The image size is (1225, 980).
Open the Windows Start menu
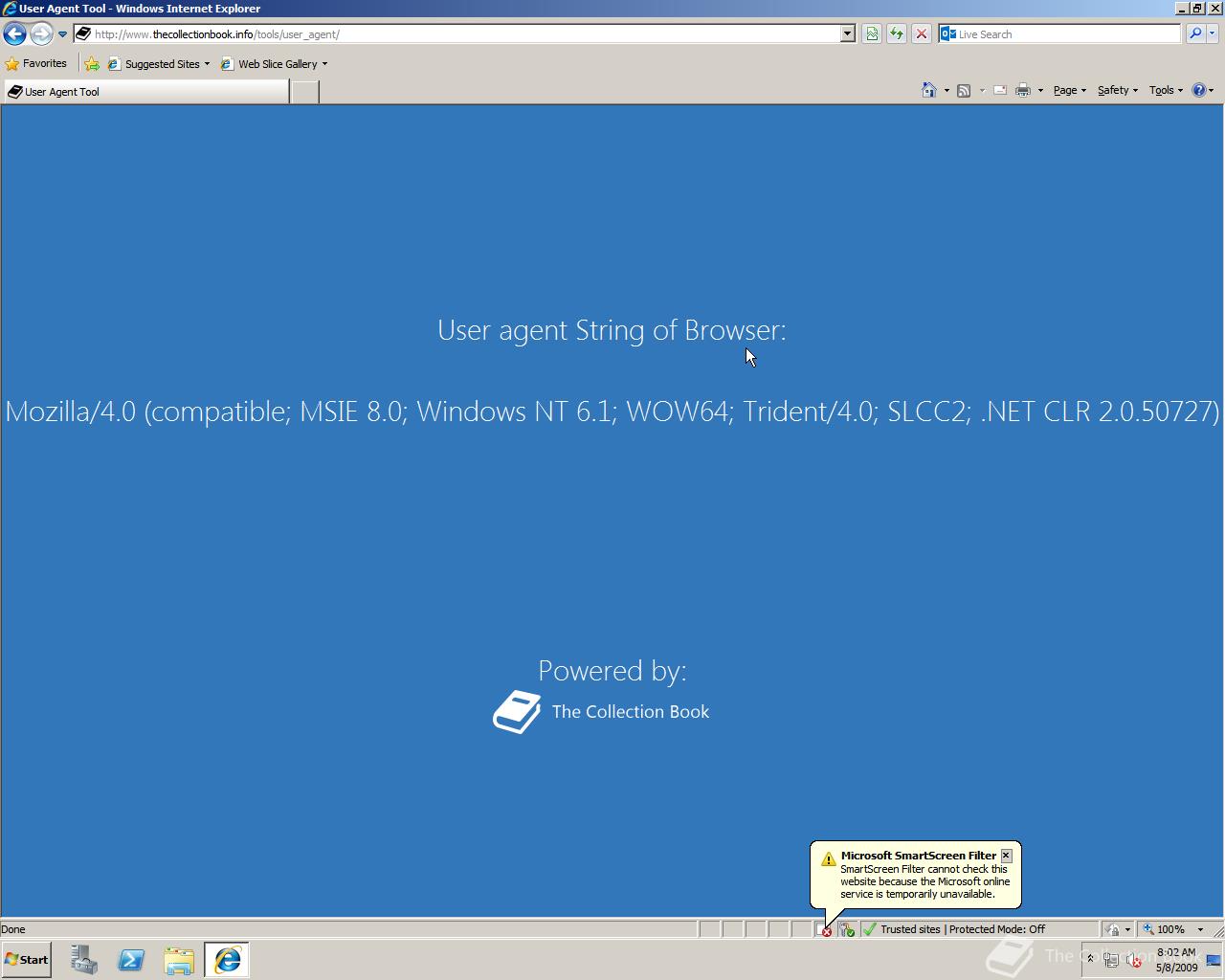point(27,960)
